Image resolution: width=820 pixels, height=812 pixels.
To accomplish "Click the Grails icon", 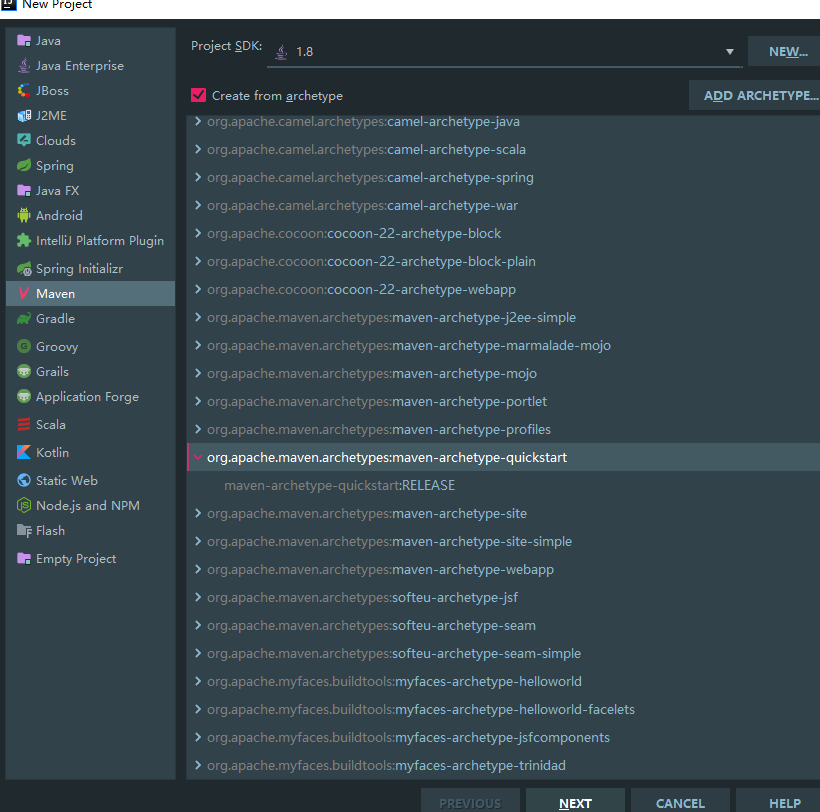I will (24, 371).
